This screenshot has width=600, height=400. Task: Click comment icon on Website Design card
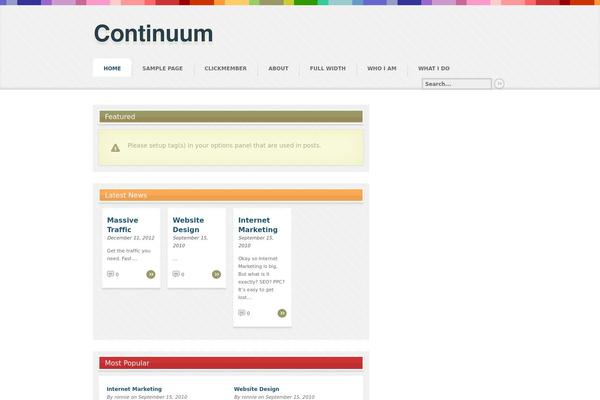176,274
